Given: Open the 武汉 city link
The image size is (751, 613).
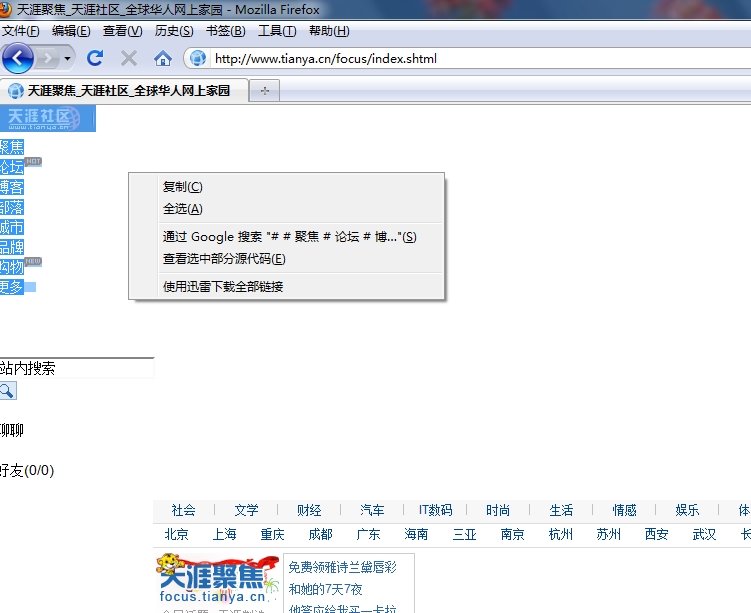Looking at the screenshot, I should 705,534.
